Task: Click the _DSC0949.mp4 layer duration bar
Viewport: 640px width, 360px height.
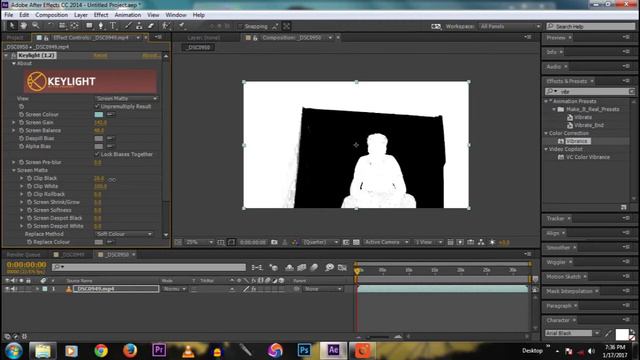Action: tap(442, 289)
